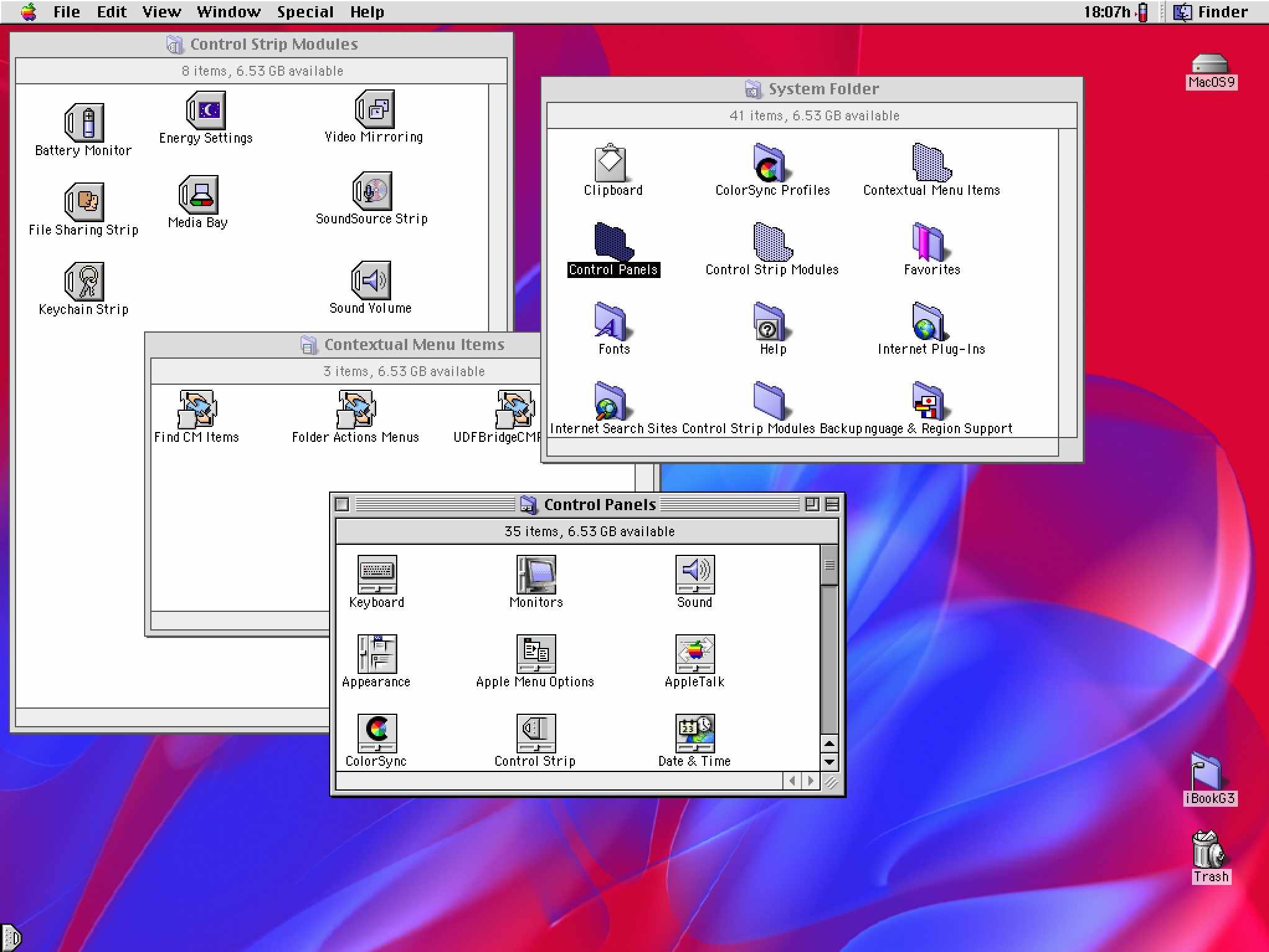The width and height of the screenshot is (1269, 952).
Task: Open the Special menu
Action: (x=305, y=12)
